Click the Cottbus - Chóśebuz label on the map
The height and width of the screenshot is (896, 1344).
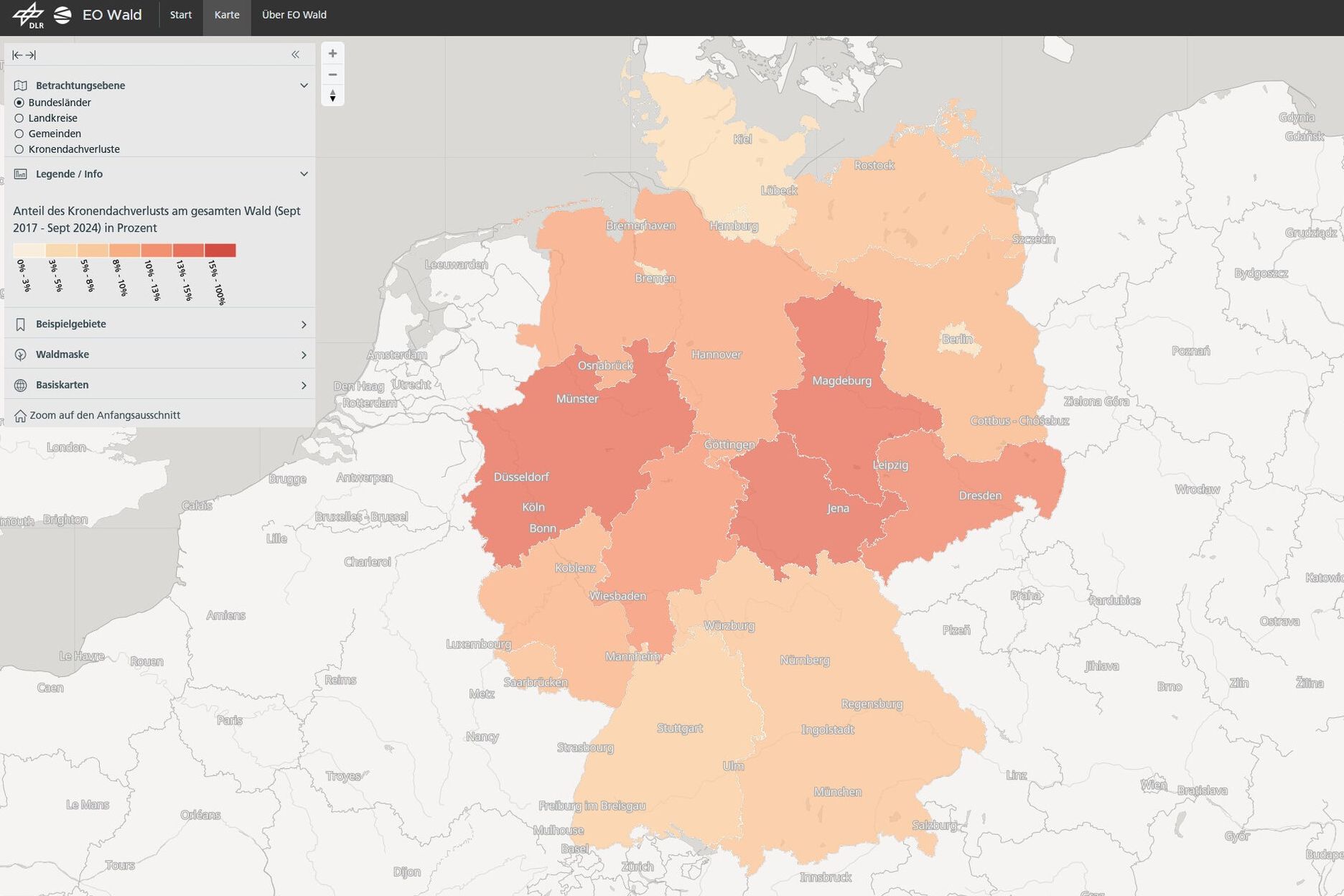tap(1019, 421)
